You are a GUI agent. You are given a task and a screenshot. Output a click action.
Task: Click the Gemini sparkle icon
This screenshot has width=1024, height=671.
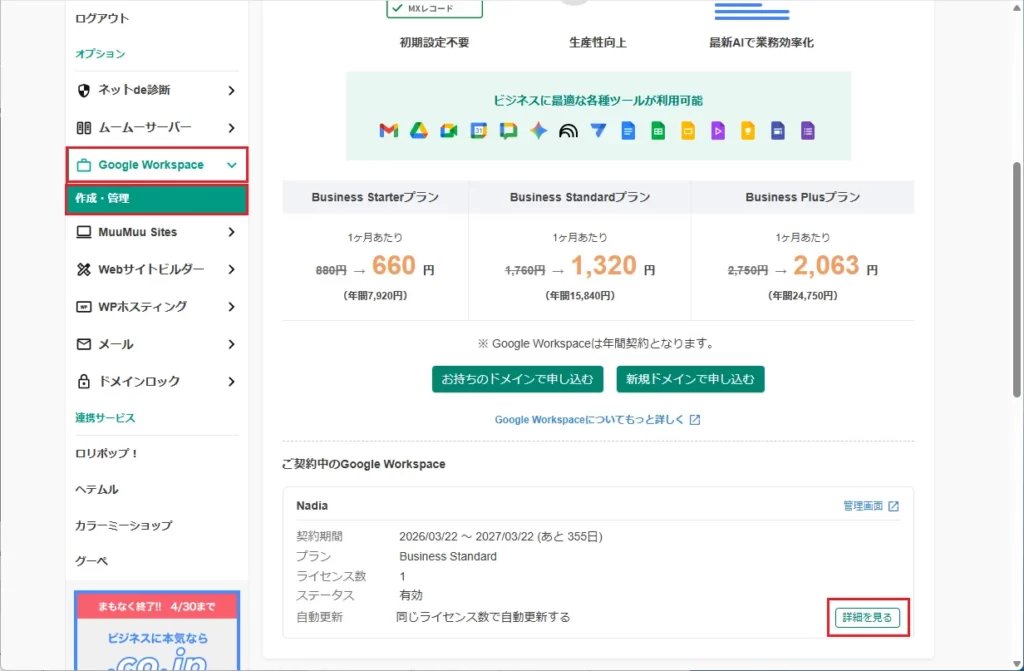(536, 129)
